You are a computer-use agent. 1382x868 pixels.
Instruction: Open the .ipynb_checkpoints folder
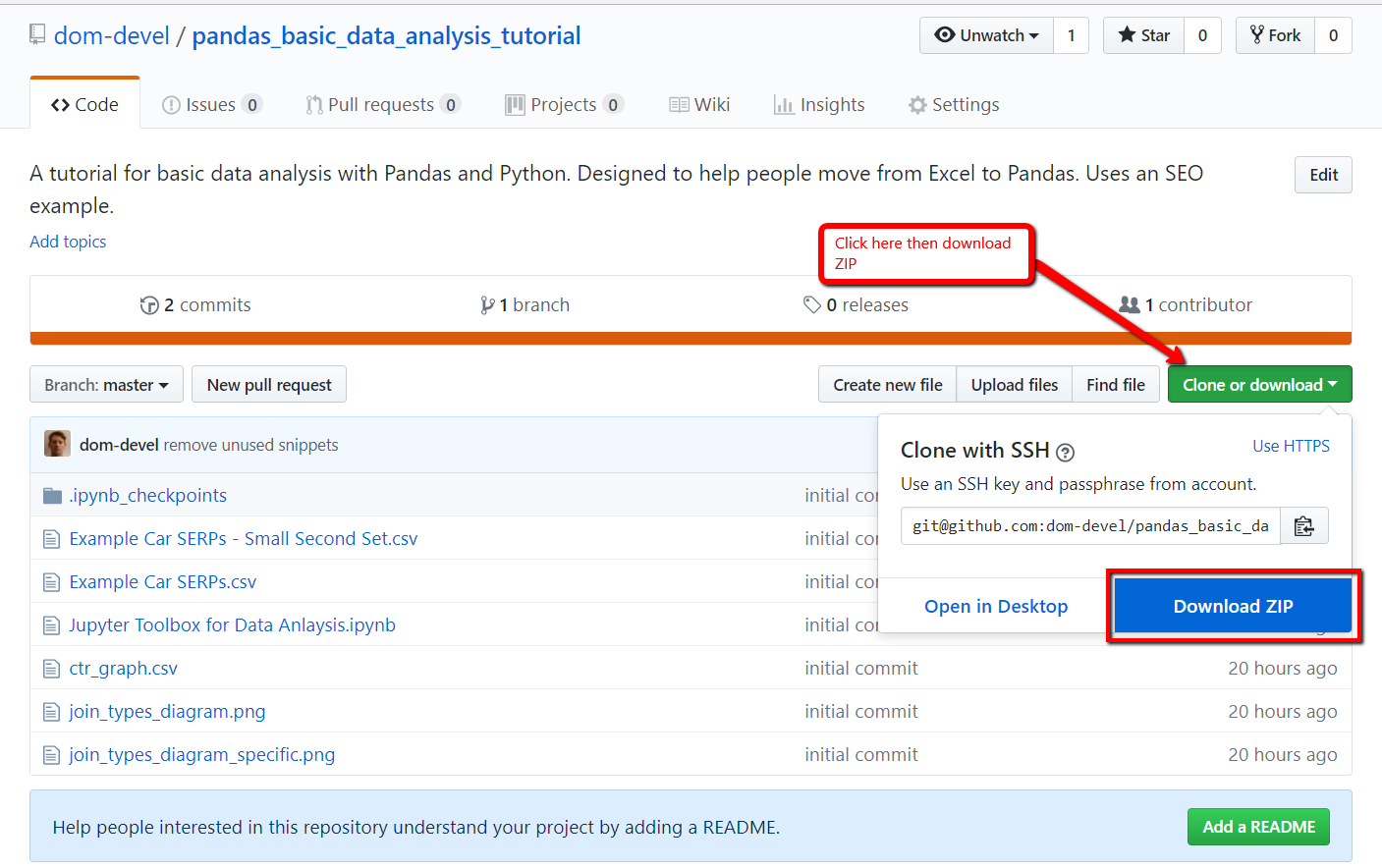pos(148,496)
